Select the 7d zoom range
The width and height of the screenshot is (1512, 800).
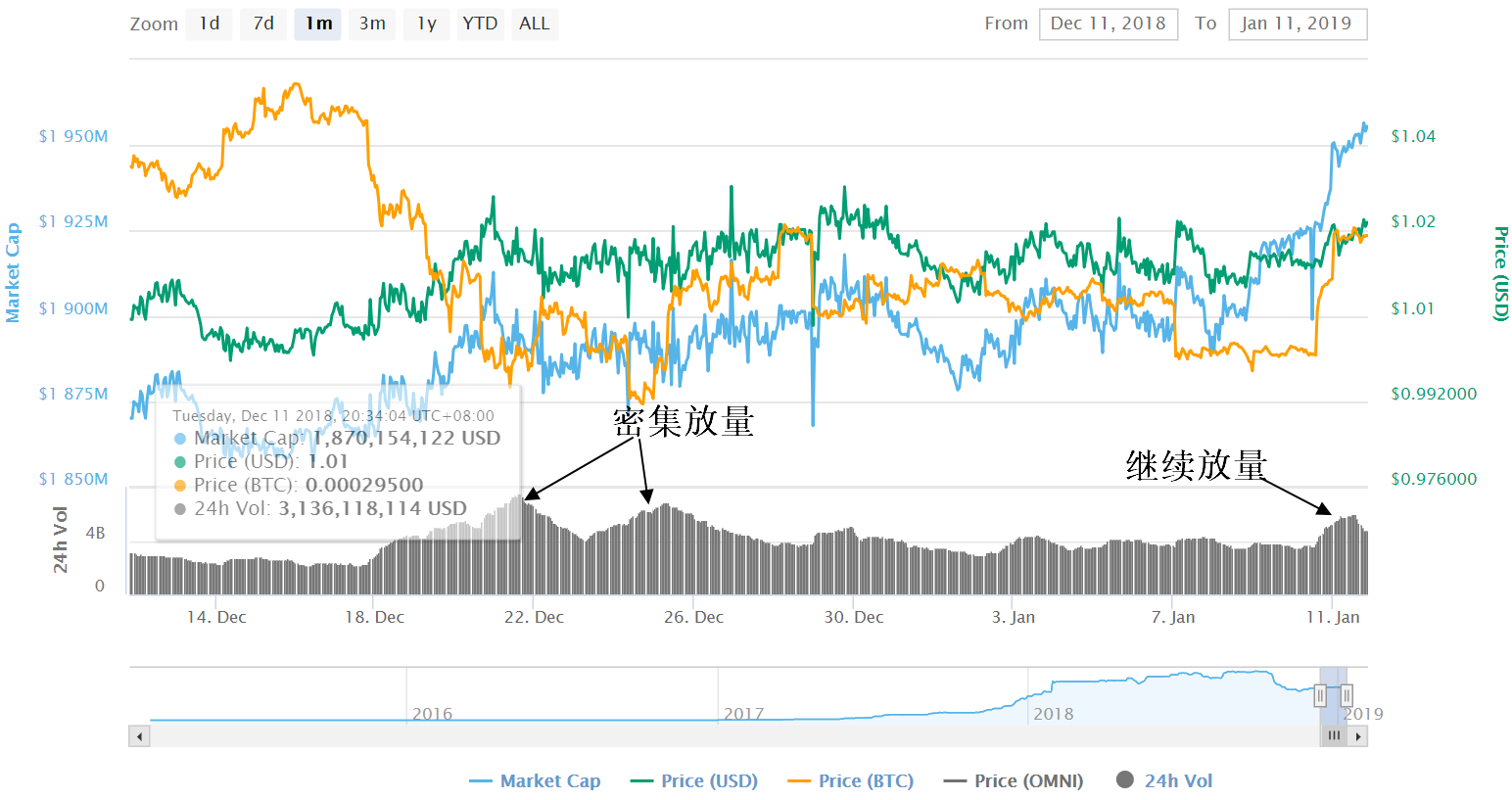263,24
